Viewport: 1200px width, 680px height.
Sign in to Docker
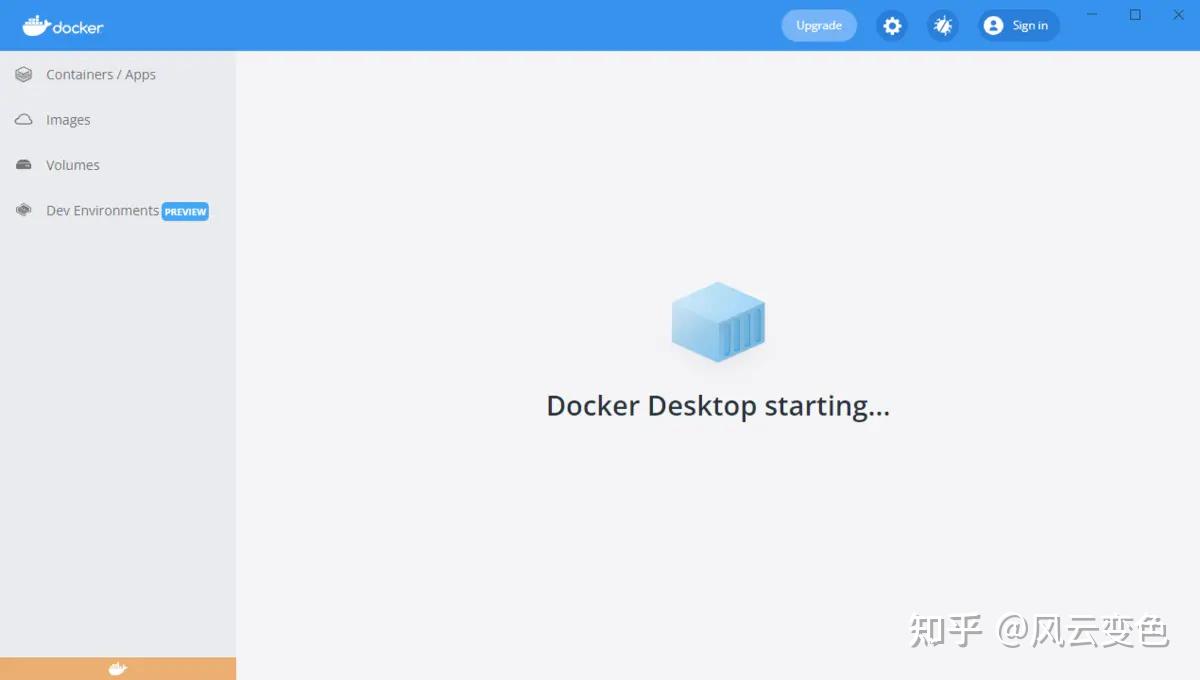[1029, 25]
